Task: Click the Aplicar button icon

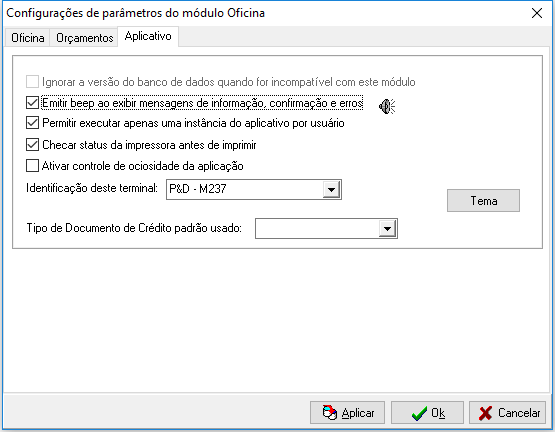Action: [330, 413]
